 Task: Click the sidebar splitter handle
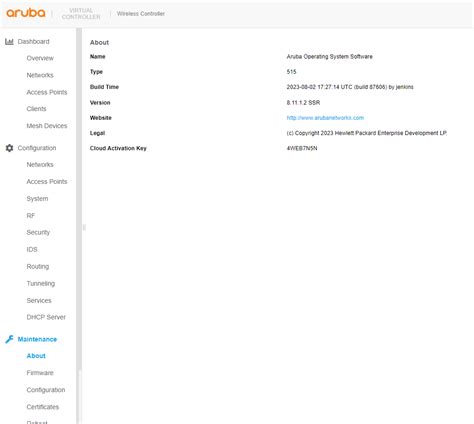coord(84,228)
